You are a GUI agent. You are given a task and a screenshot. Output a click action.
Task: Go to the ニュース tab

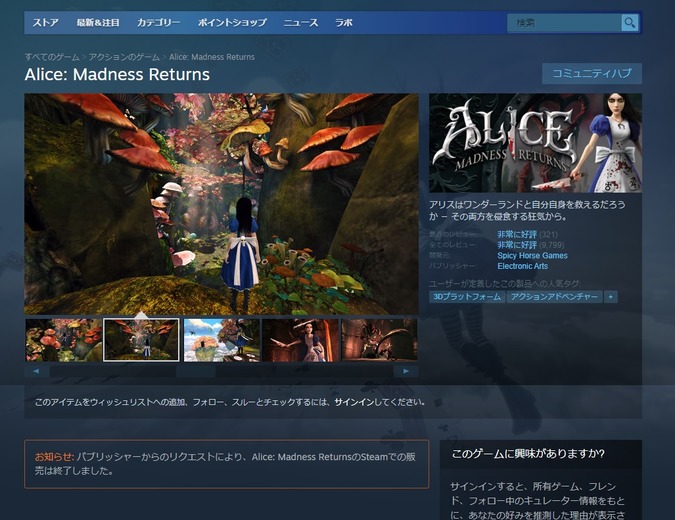click(301, 22)
